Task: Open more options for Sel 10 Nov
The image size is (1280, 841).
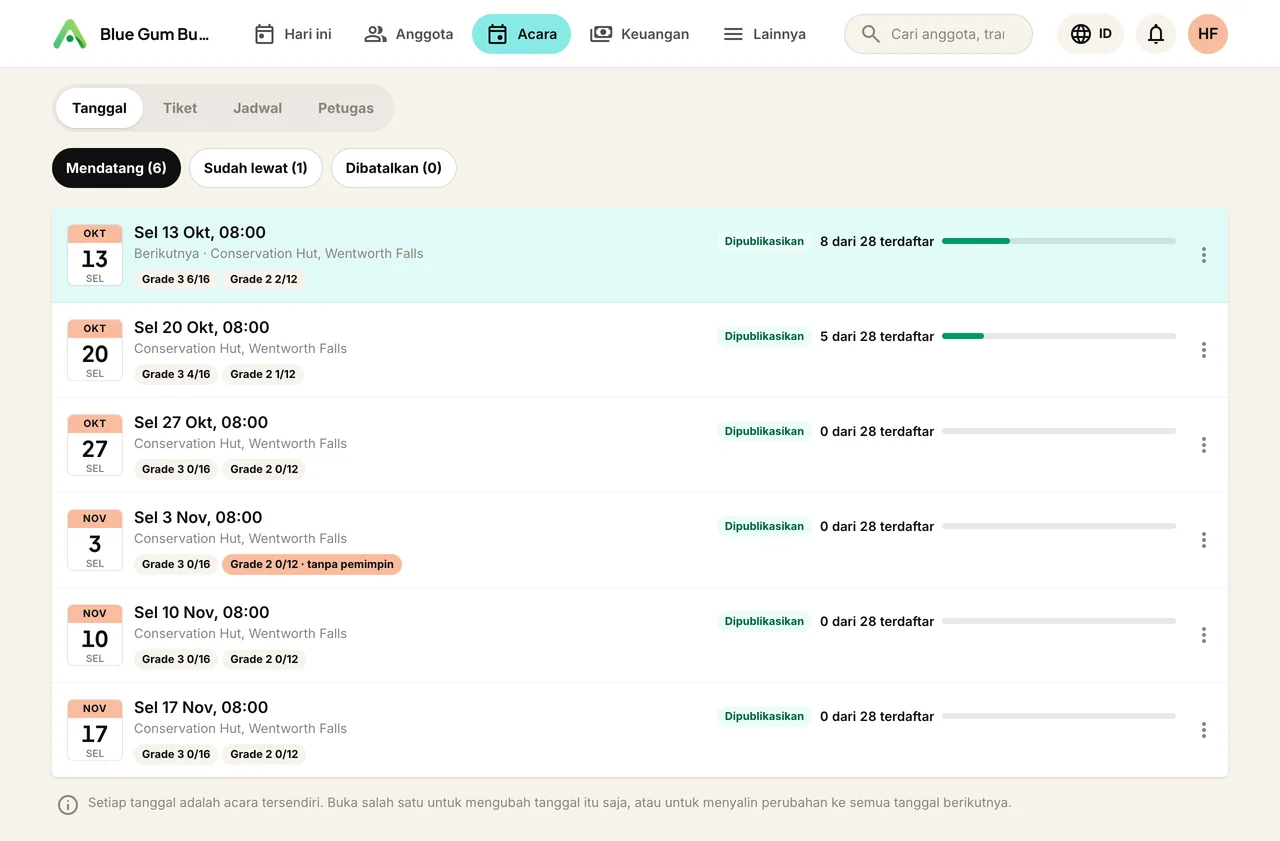Action: 1204,635
